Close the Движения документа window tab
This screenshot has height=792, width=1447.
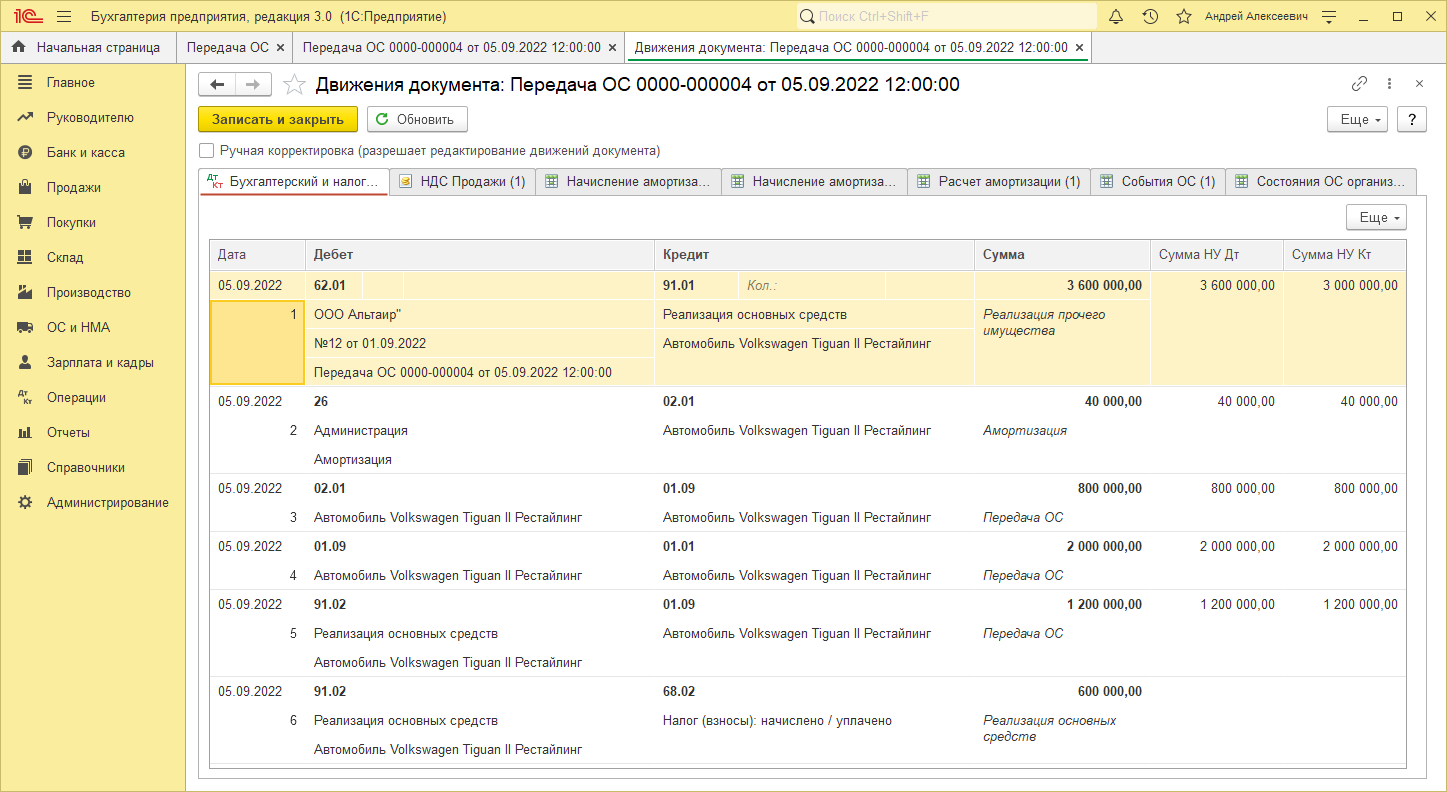click(x=1078, y=47)
